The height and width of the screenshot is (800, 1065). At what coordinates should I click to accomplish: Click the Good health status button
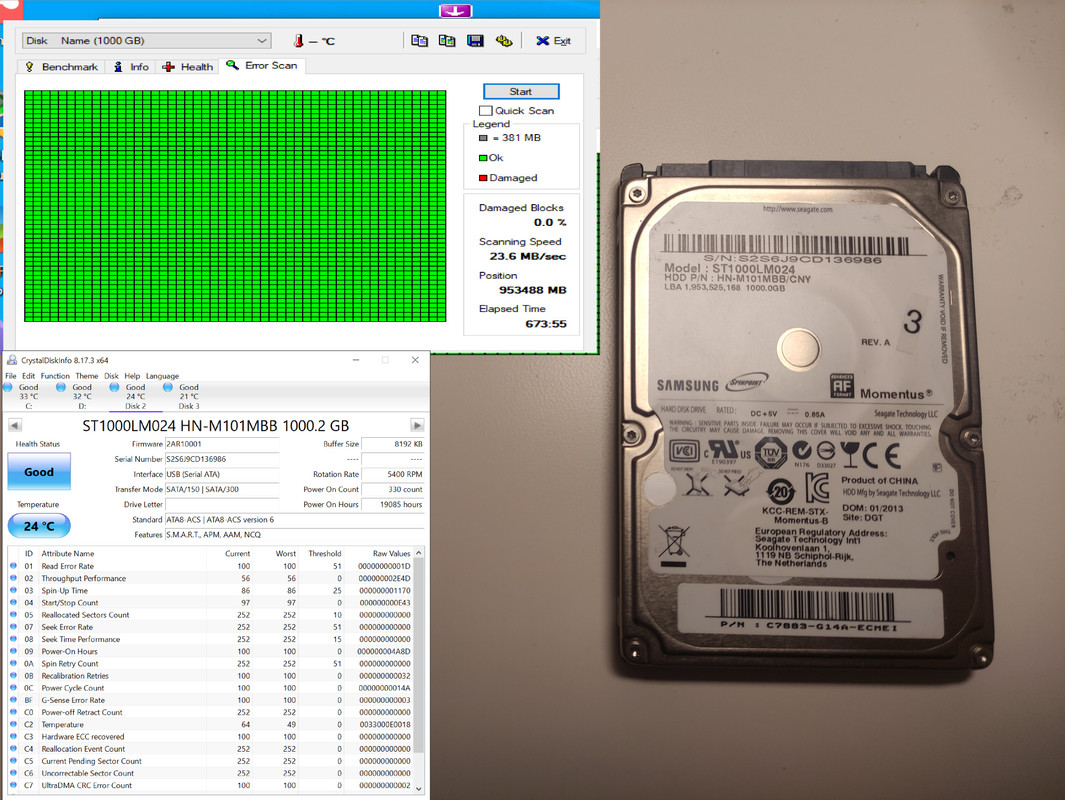(x=39, y=472)
